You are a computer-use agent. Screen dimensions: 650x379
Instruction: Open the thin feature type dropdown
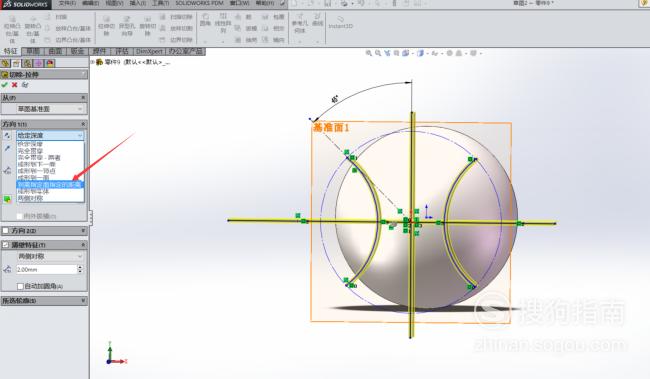[50, 256]
